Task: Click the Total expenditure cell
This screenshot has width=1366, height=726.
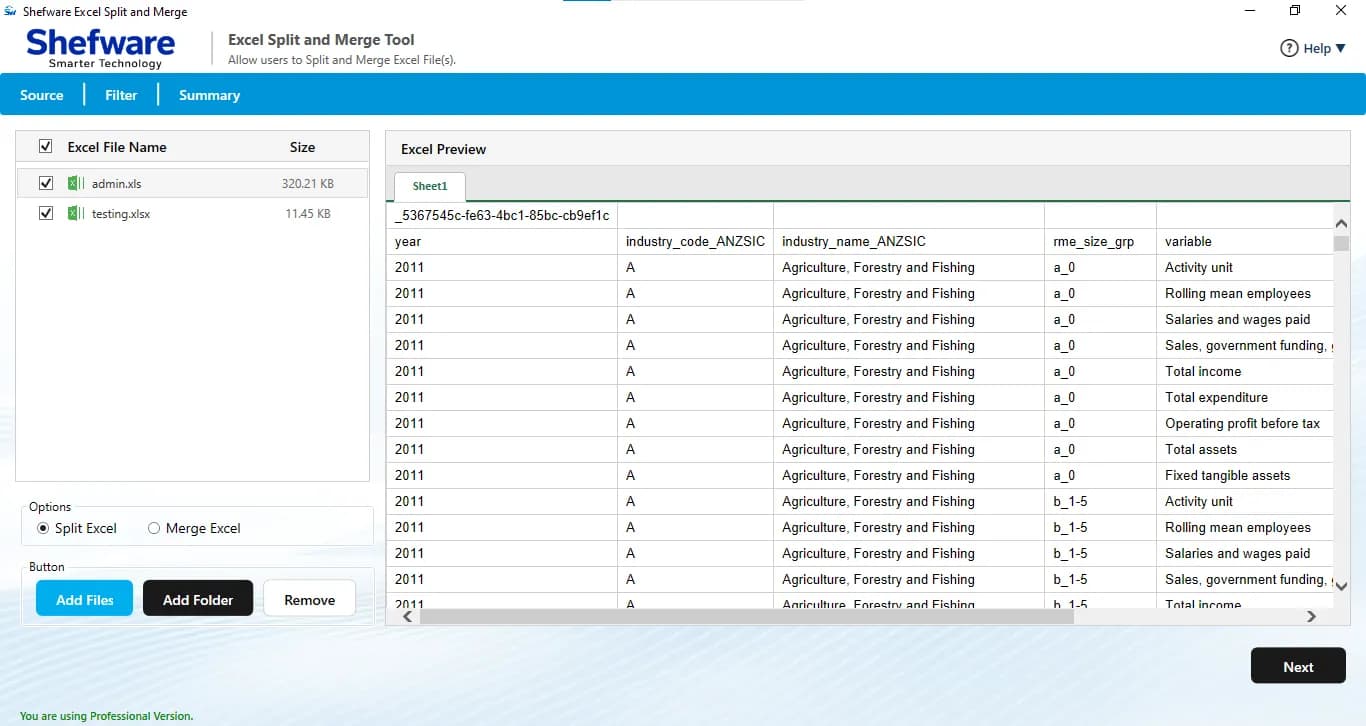Action: (1244, 397)
